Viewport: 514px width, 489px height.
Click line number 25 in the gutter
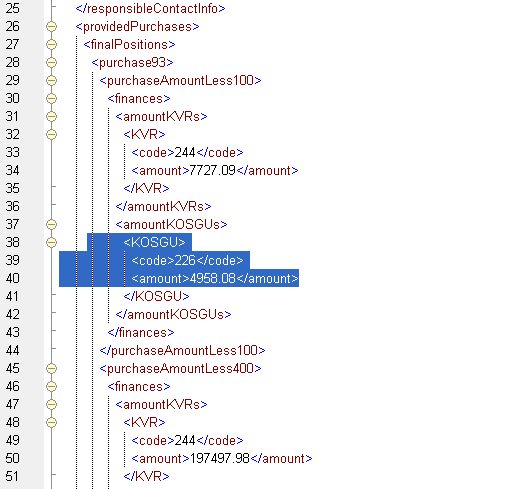pyautogui.click(x=13, y=9)
